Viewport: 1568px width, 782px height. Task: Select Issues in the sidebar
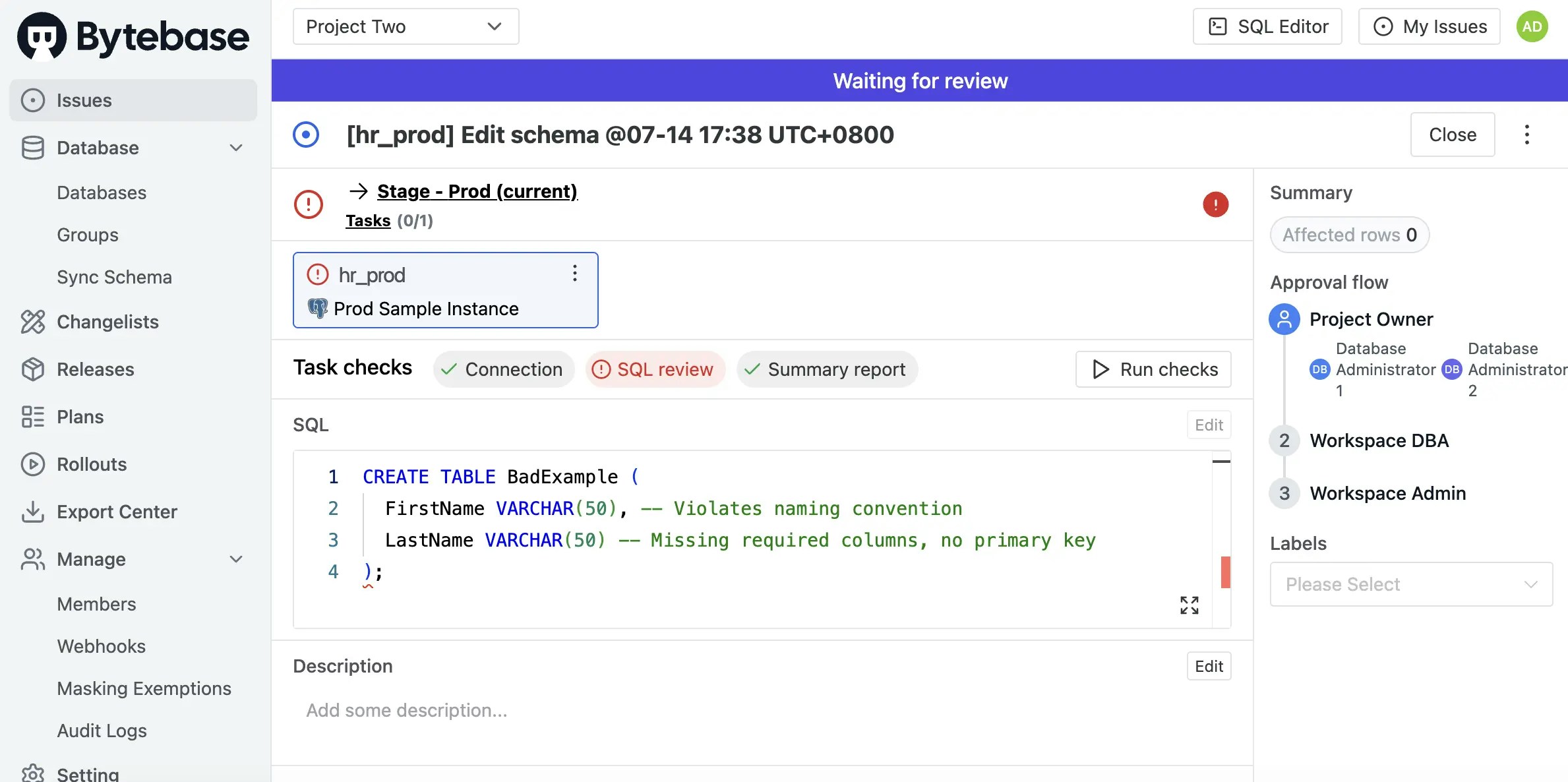[83, 100]
